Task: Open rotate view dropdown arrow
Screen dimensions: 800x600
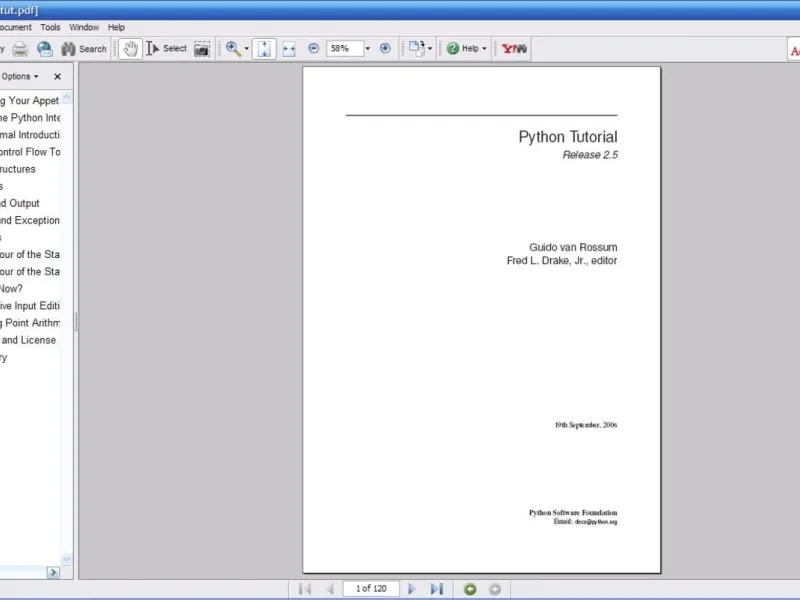Action: pos(430,49)
